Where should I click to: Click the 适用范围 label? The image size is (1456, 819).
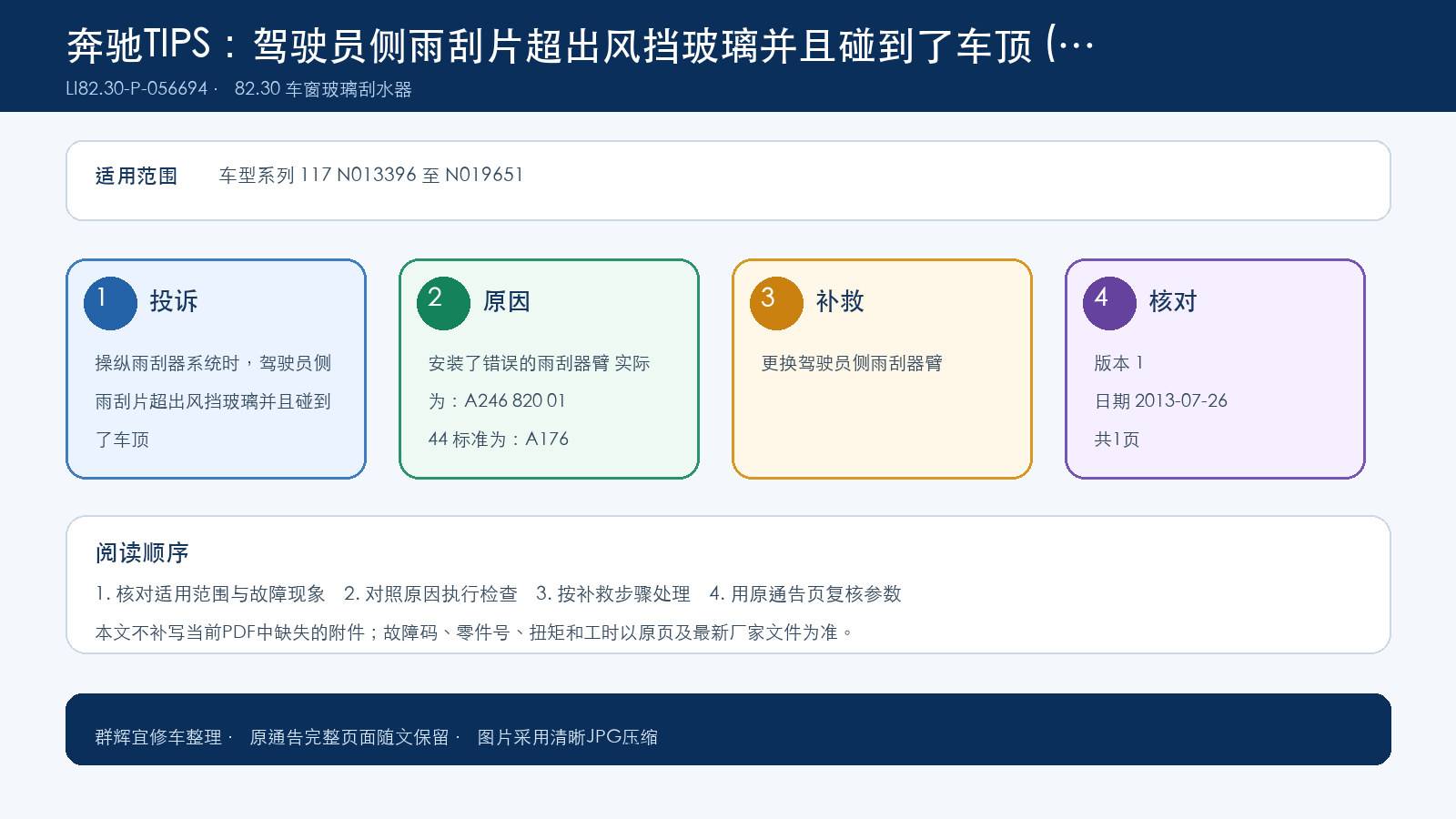point(136,176)
